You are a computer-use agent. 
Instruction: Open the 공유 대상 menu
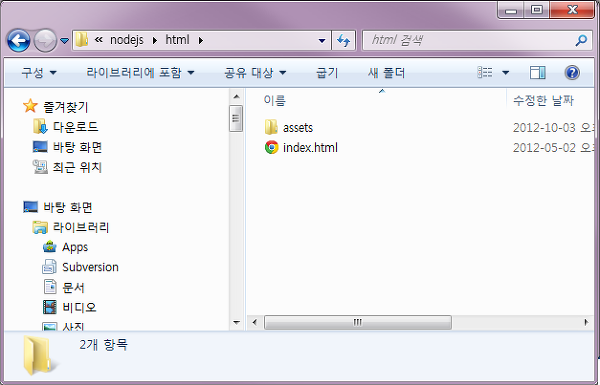(255, 73)
